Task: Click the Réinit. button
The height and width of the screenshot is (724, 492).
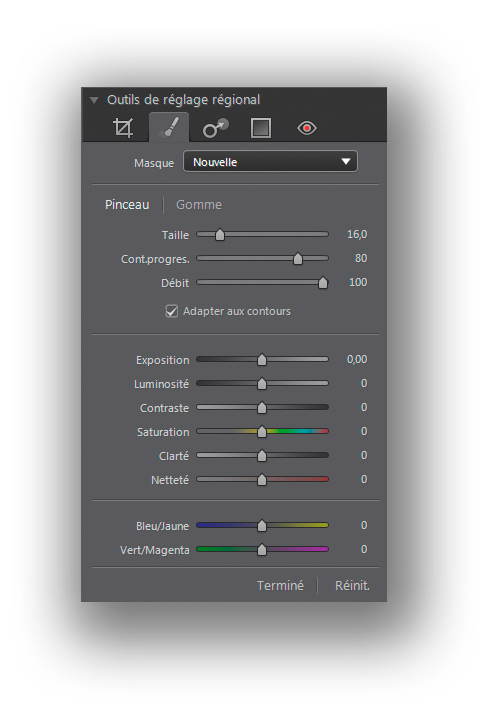Action: click(x=352, y=585)
